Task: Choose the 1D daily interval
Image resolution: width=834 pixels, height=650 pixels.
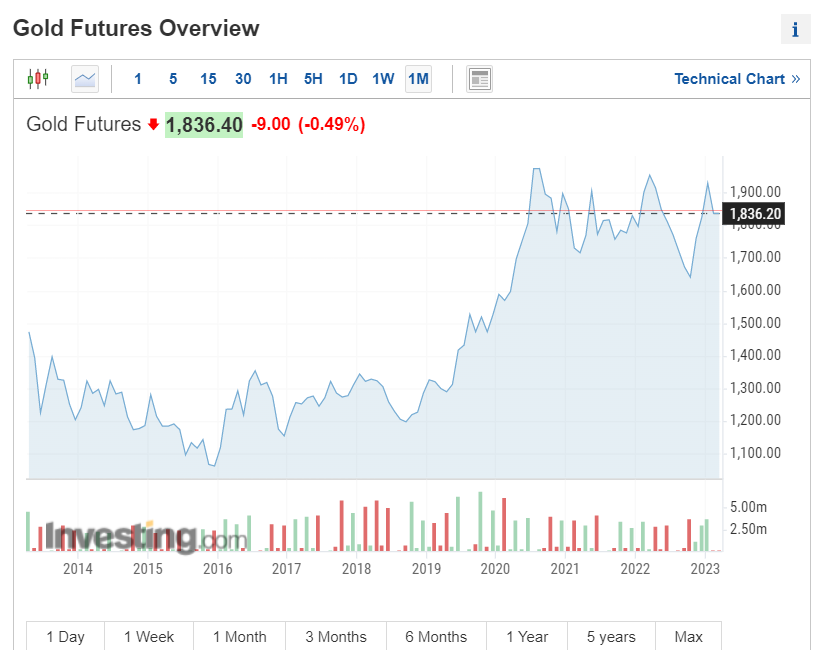Action: point(348,79)
